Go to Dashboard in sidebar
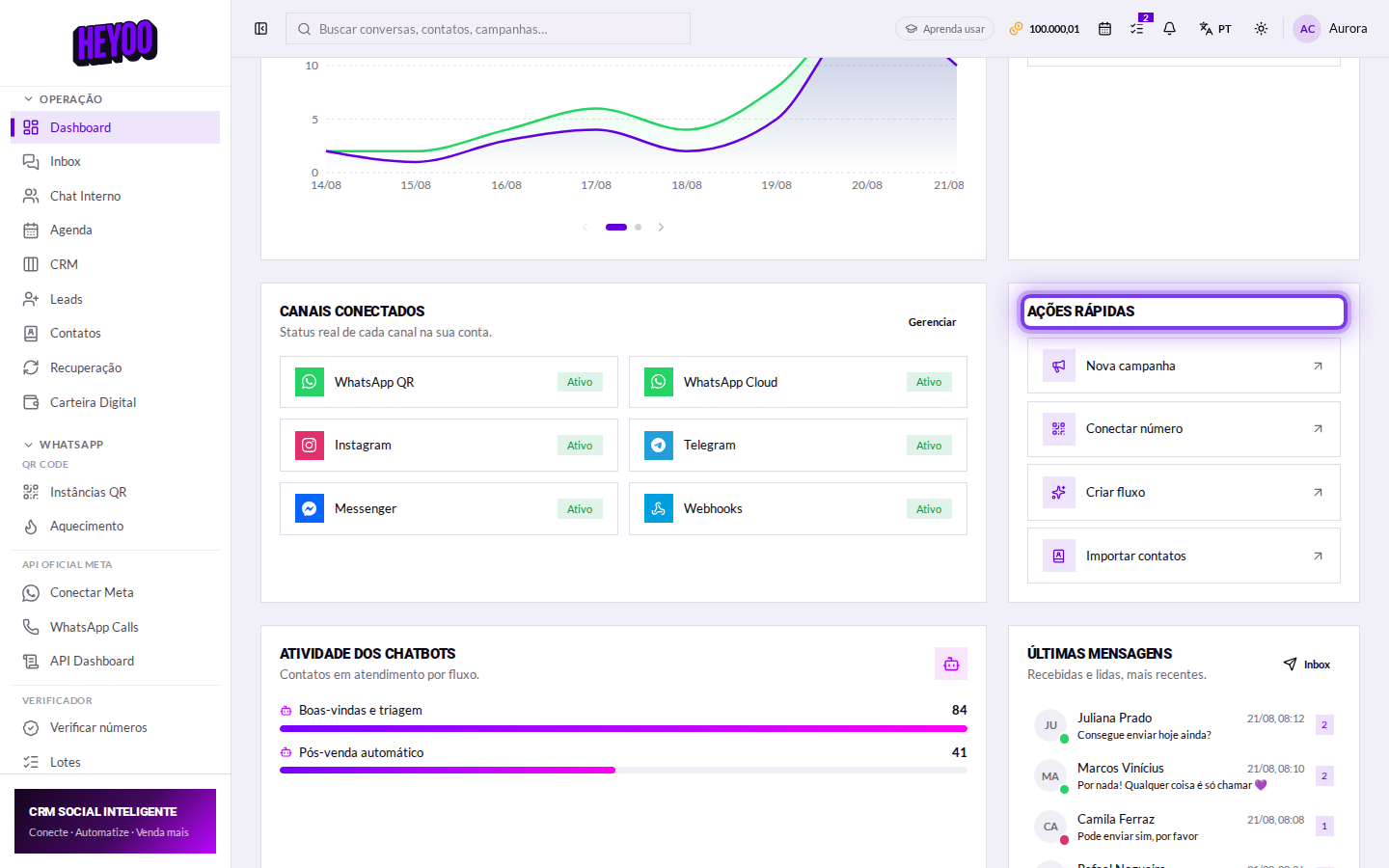This screenshot has height=868, width=1389. point(116,127)
